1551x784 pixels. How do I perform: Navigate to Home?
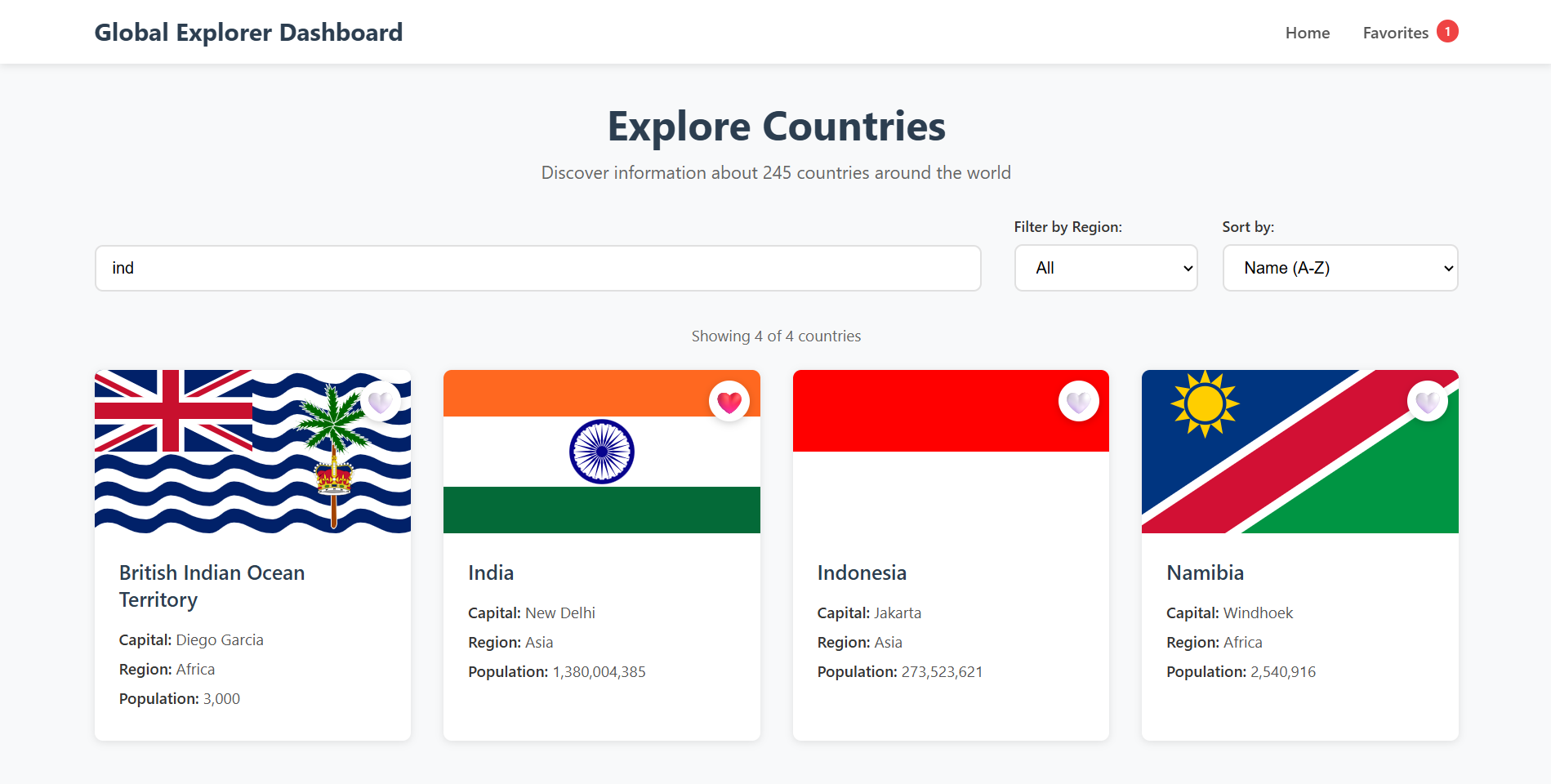coord(1307,33)
